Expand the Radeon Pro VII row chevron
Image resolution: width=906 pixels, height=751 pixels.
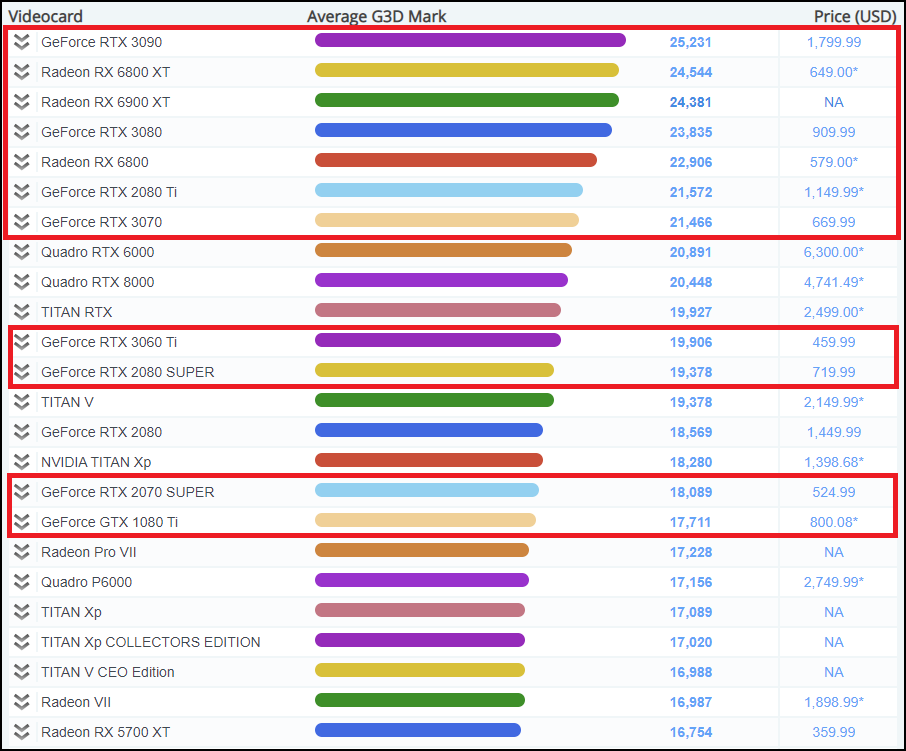tap(21, 552)
